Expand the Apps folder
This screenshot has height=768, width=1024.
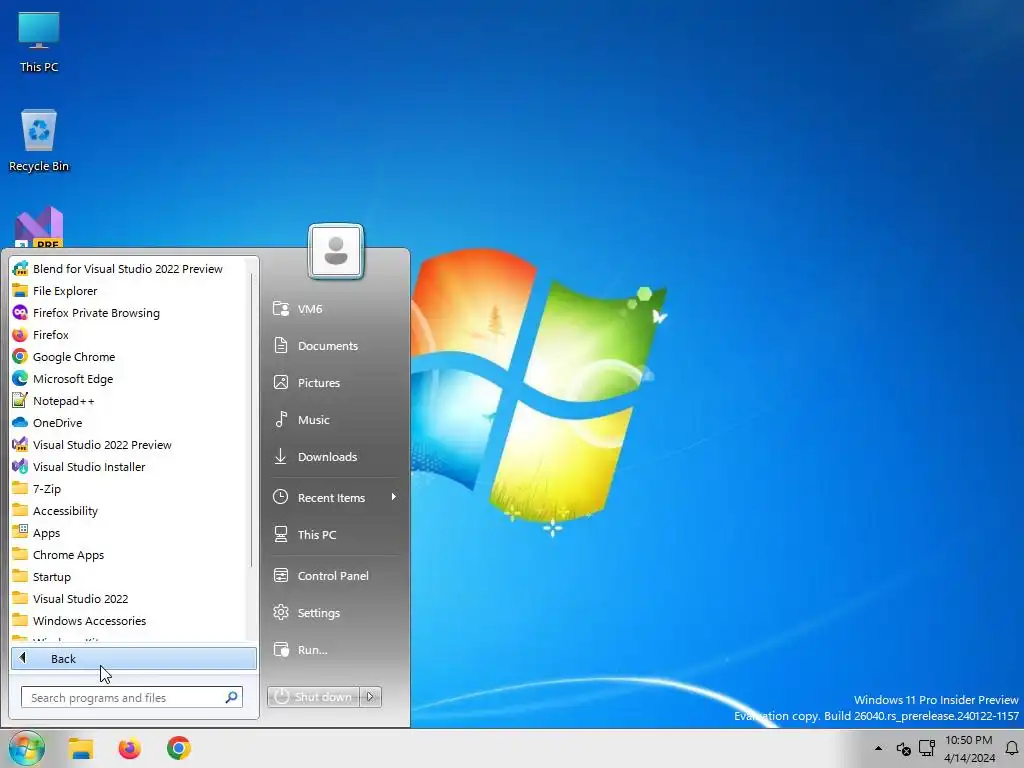pos(127,533)
